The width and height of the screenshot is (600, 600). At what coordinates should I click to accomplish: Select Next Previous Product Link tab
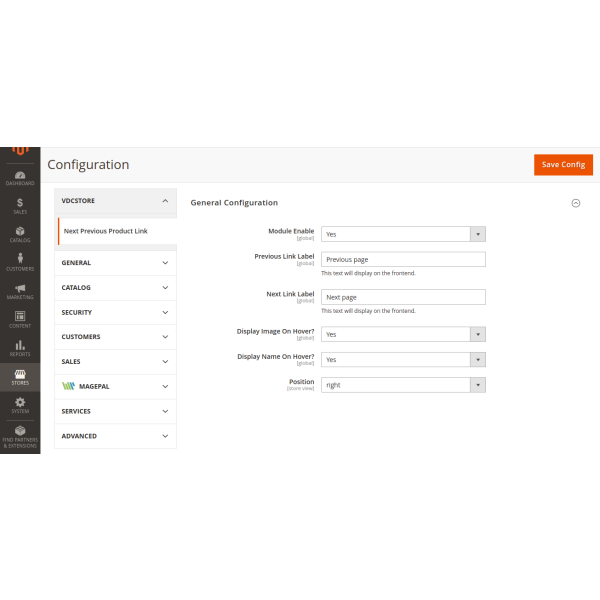click(x=106, y=231)
